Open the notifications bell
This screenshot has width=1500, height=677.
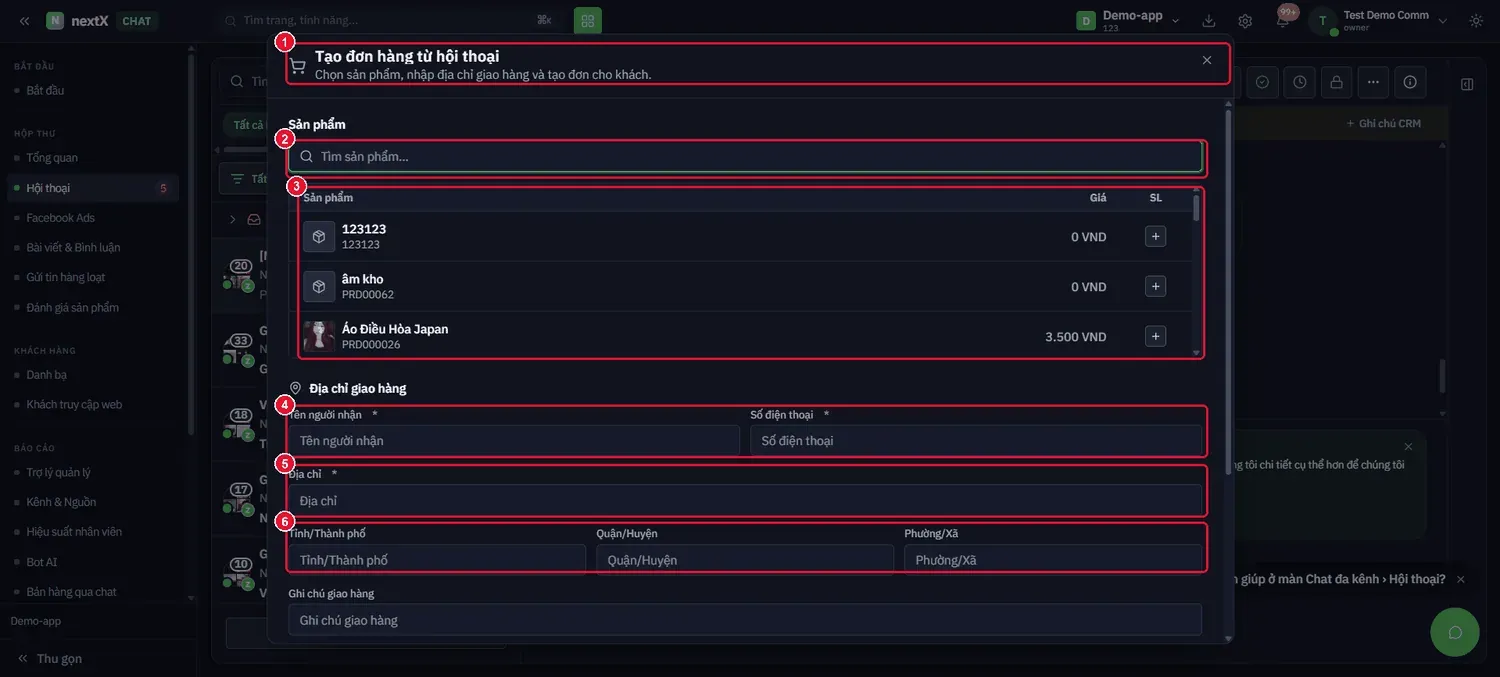(1283, 20)
